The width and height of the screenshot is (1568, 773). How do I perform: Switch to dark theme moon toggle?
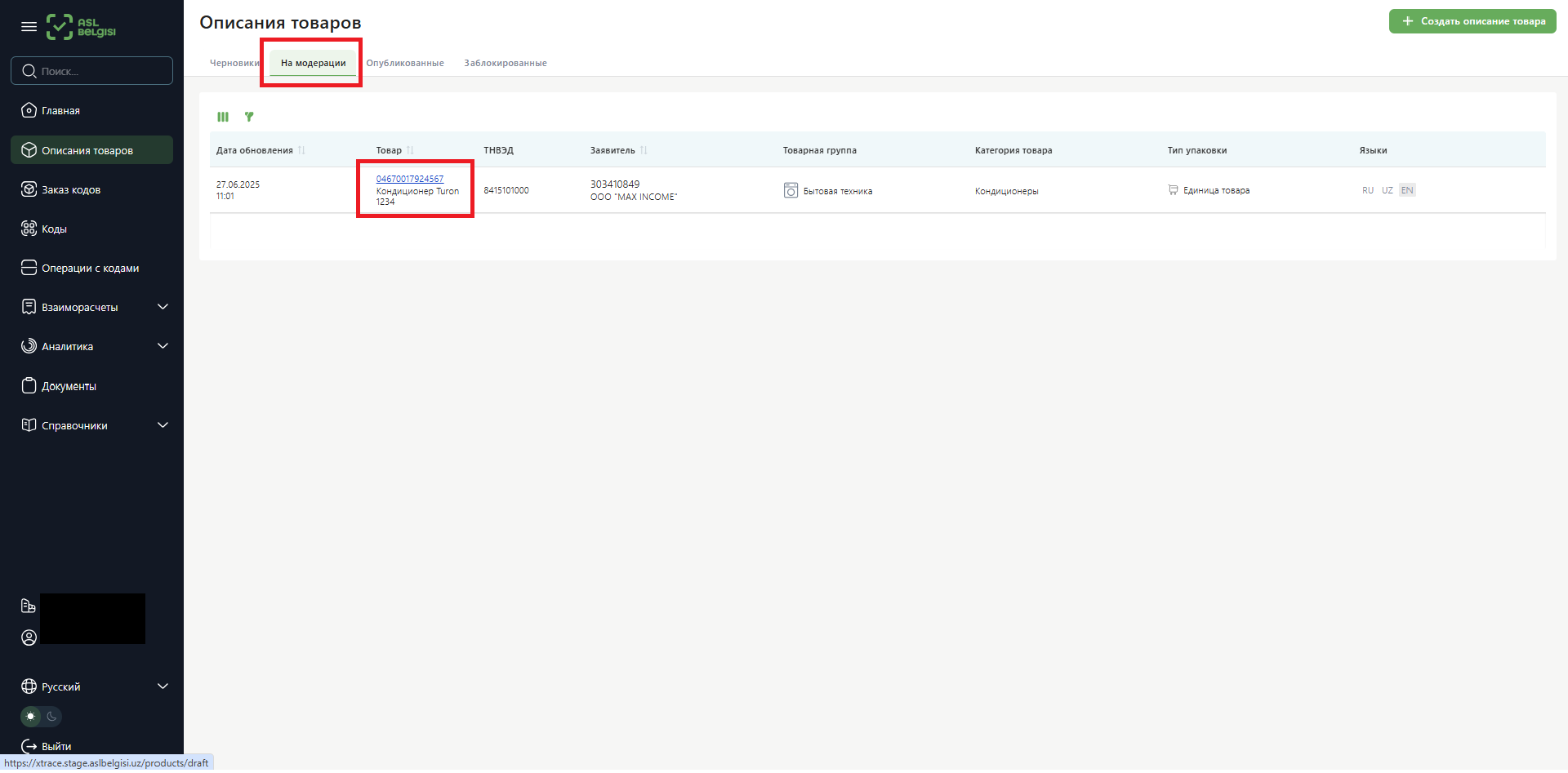click(x=51, y=717)
